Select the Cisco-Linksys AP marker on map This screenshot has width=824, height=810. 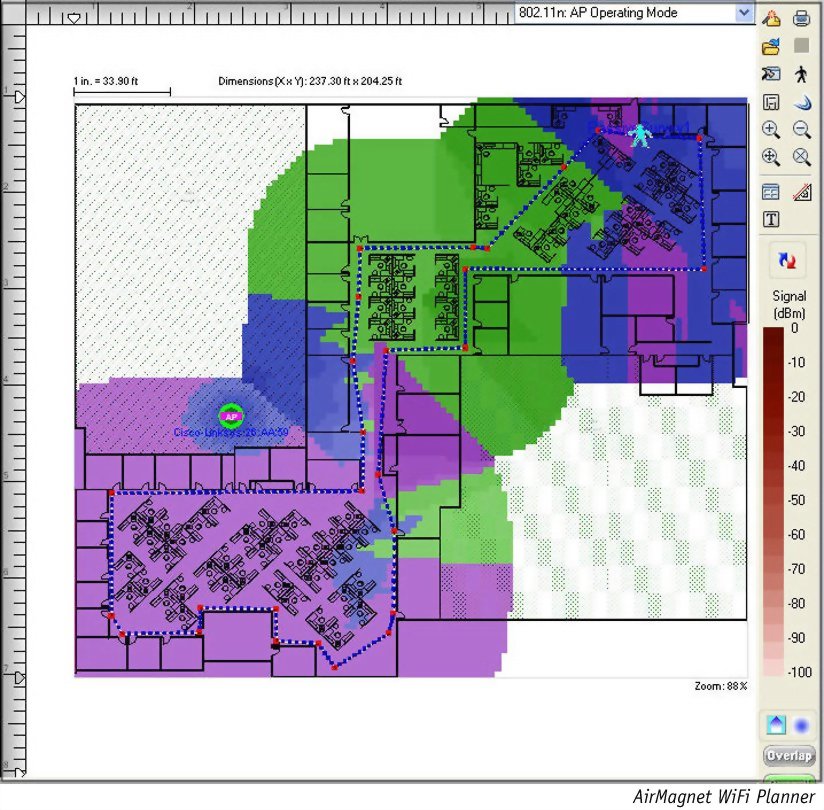[230, 416]
